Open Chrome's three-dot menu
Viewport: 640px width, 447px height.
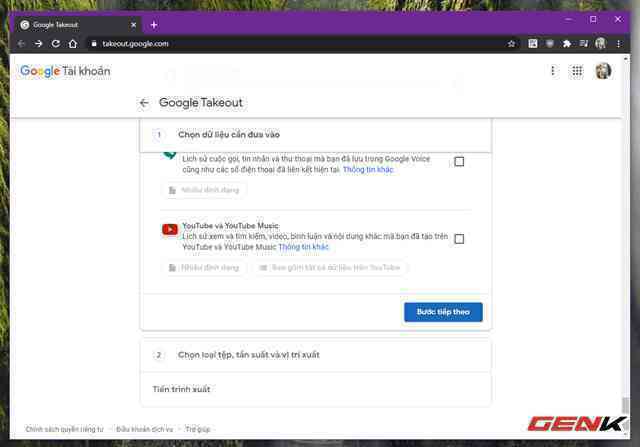(618, 44)
